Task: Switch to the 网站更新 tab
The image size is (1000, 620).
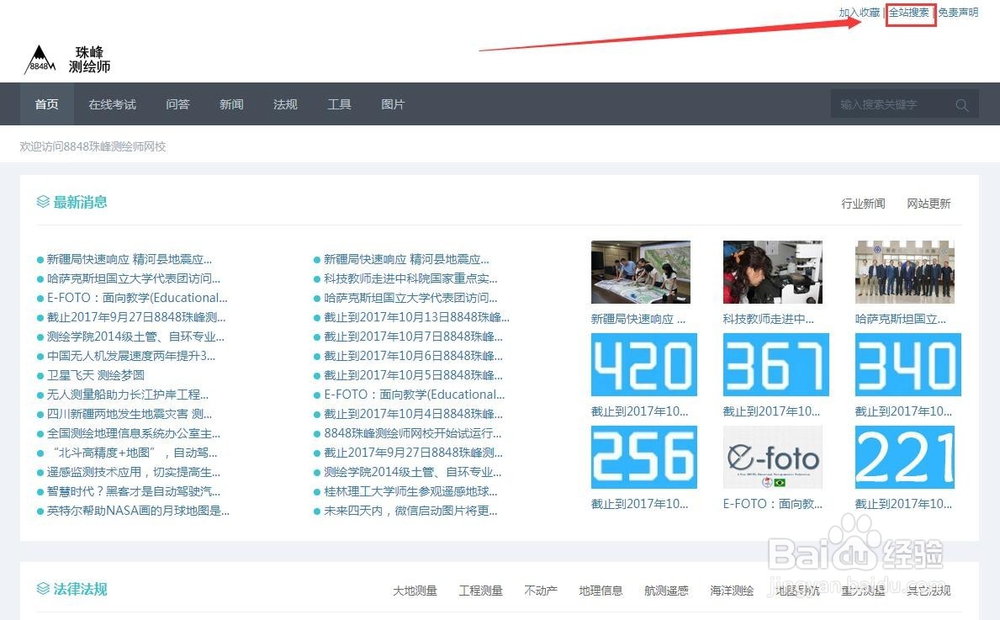Action: (928, 203)
